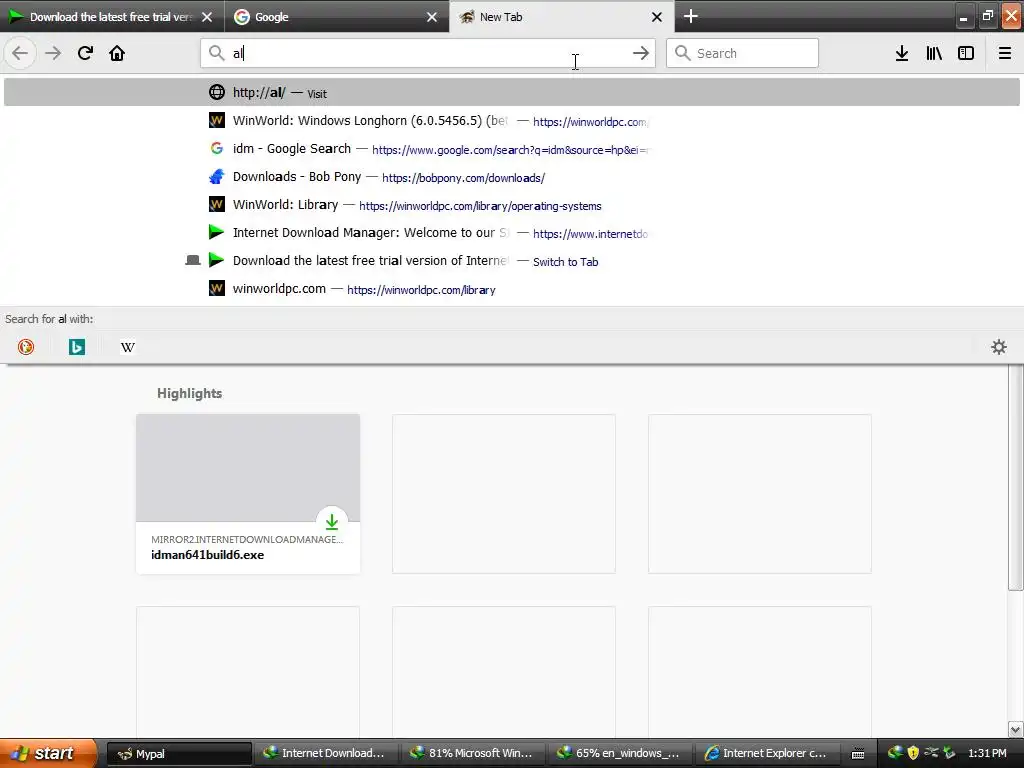Click in the address bar field
The height and width of the screenshot is (768, 1024).
[x=428, y=53]
